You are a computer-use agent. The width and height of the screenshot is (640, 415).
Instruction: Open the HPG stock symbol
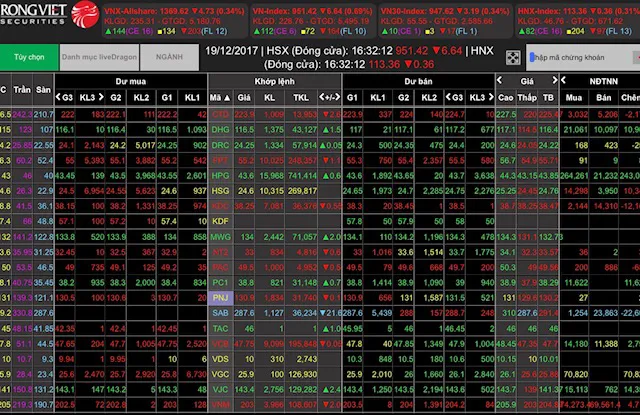tap(220, 175)
